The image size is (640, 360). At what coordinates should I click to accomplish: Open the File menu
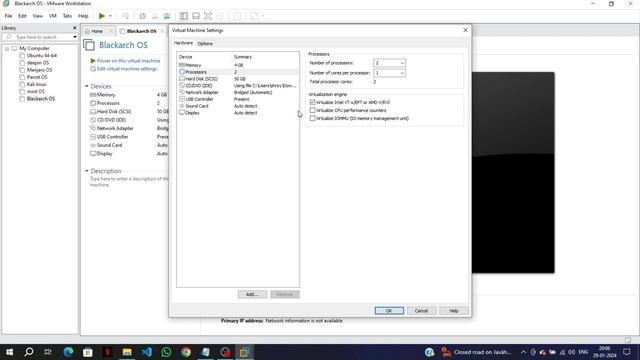coord(8,16)
